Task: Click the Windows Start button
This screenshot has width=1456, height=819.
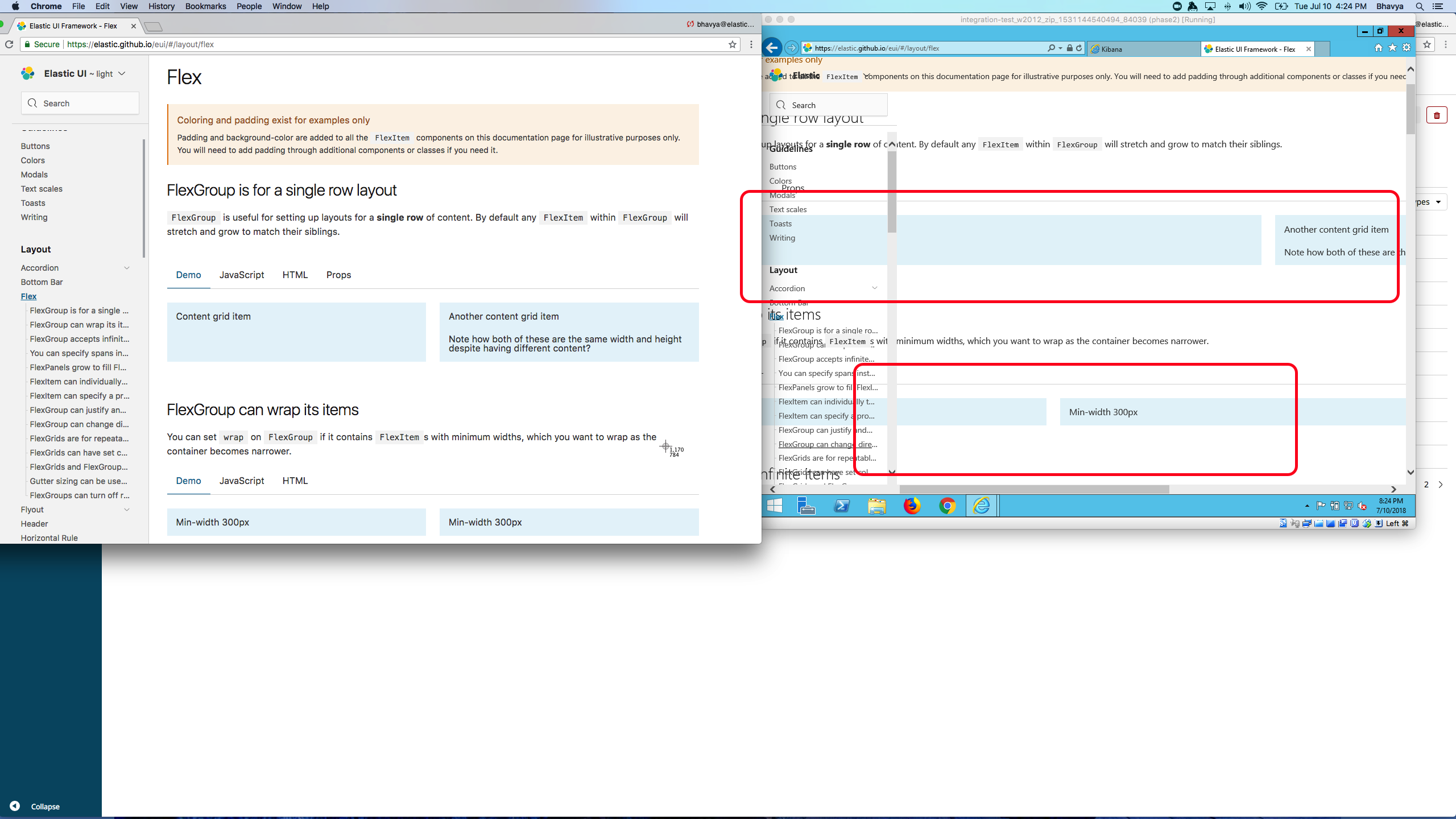Action: click(774, 506)
